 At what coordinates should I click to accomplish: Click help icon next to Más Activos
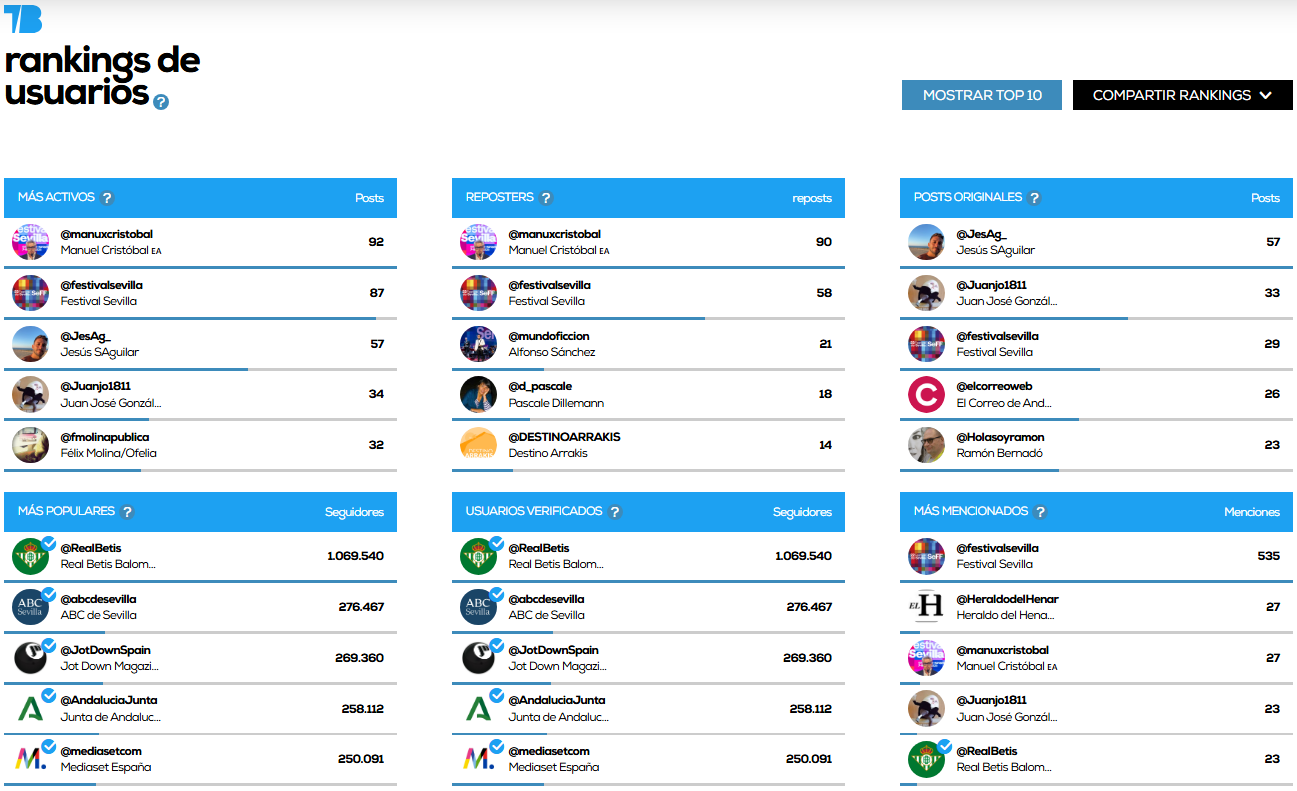[108, 198]
